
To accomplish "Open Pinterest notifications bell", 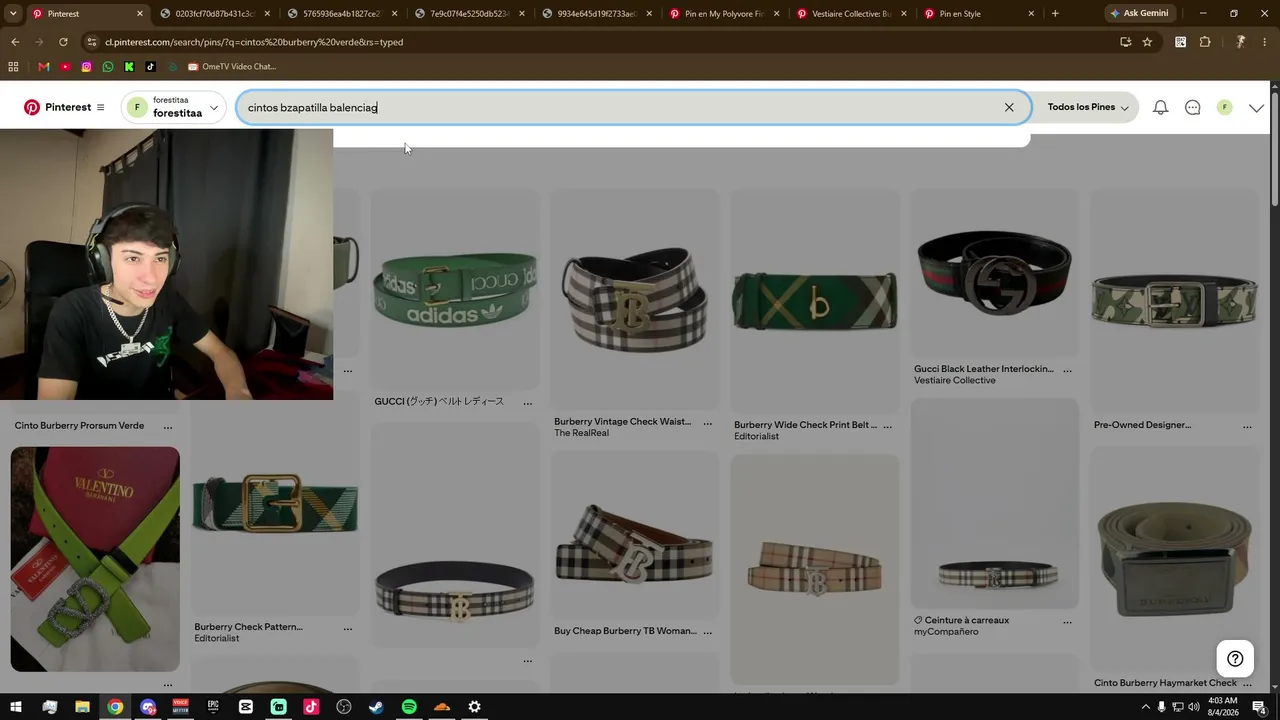I will pyautogui.click(x=1160, y=107).
